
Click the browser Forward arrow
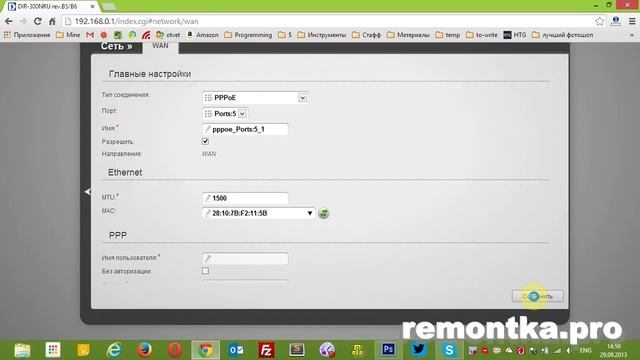pos(23,21)
